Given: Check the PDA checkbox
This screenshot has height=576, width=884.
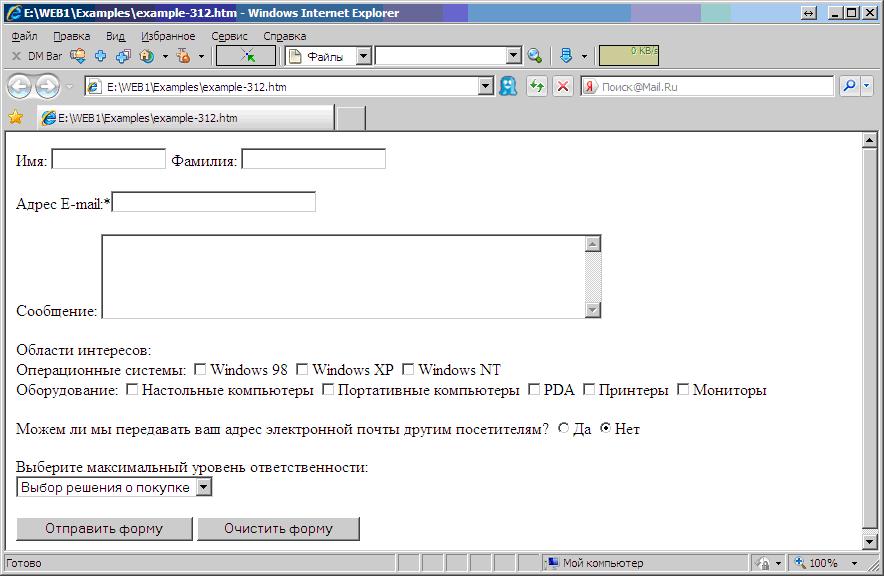Looking at the screenshot, I should pyautogui.click(x=533, y=389).
